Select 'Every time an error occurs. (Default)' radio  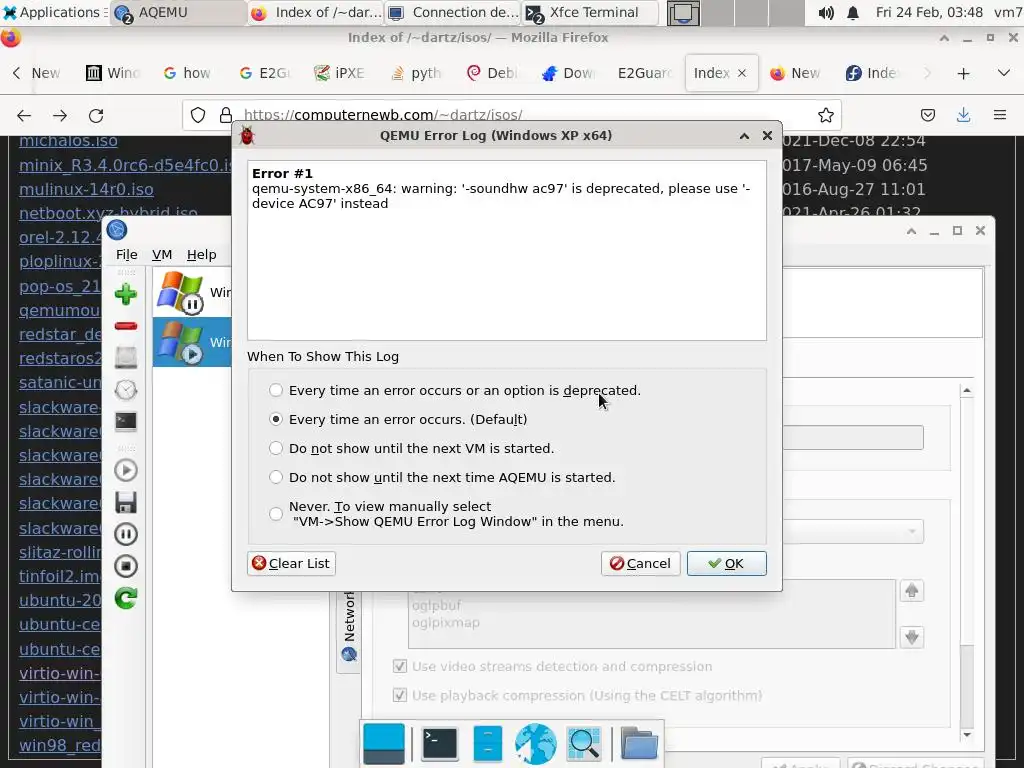(x=276, y=419)
